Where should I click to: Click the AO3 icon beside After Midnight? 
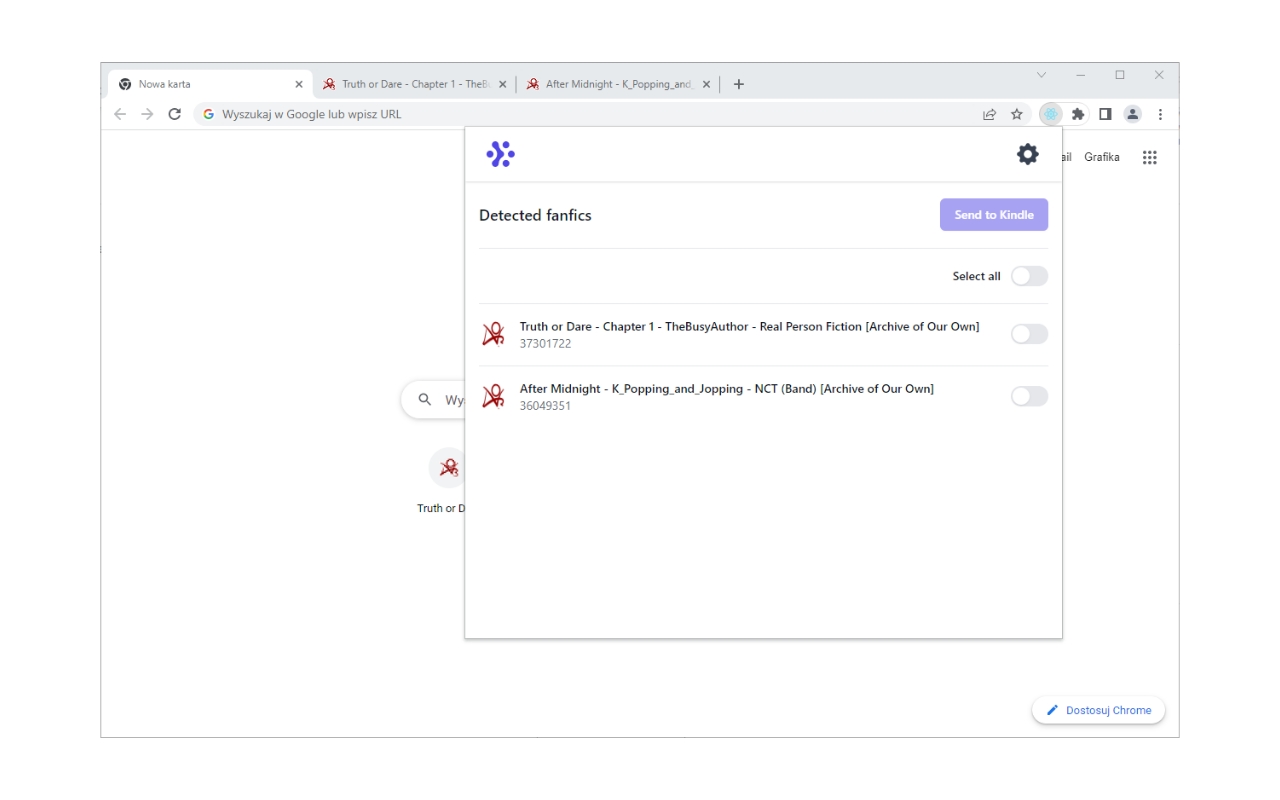[x=493, y=396]
